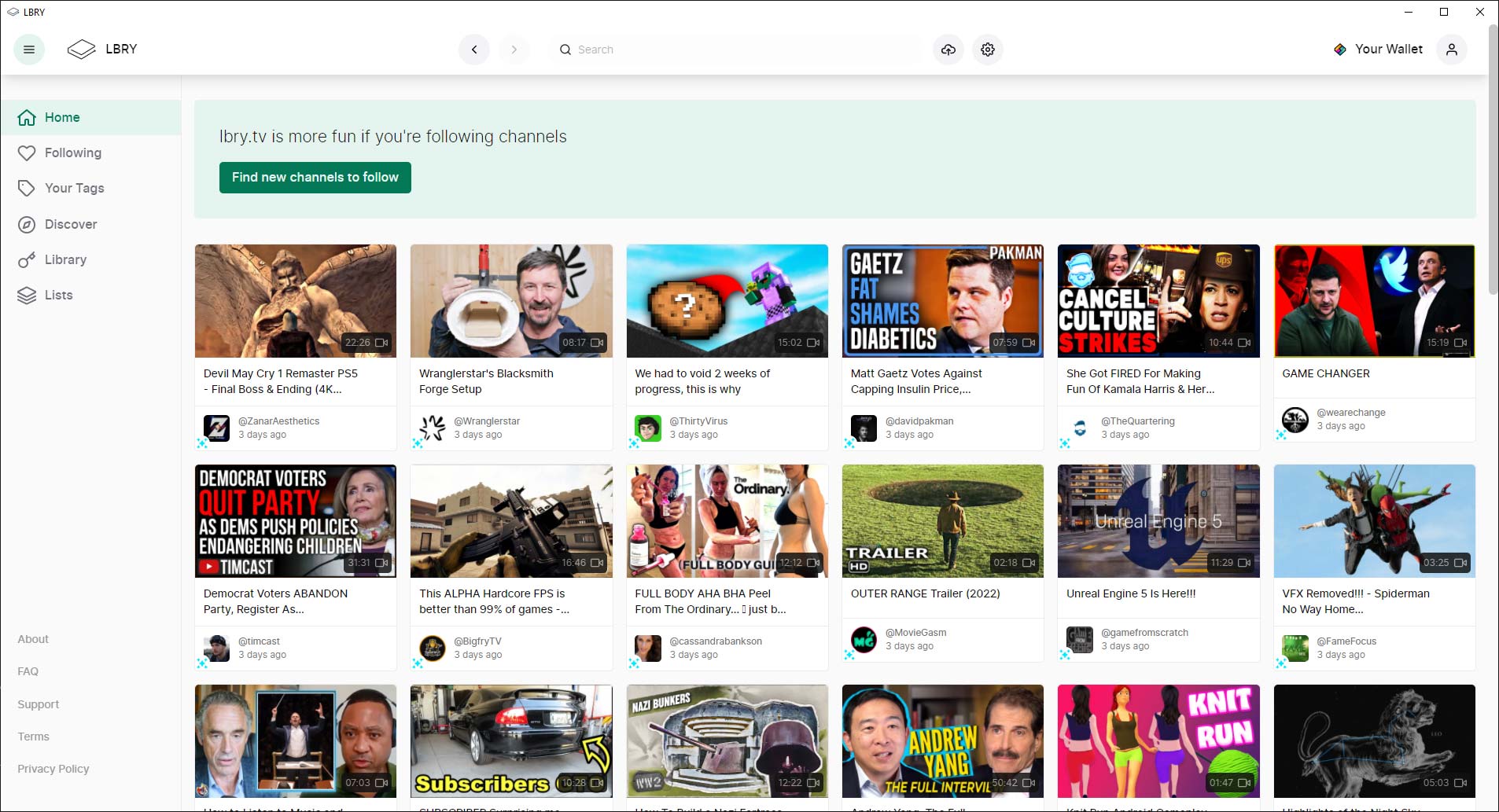Open the Cancel Culture Strikes thumbnail
Image resolution: width=1499 pixels, height=812 pixels.
(x=1158, y=301)
